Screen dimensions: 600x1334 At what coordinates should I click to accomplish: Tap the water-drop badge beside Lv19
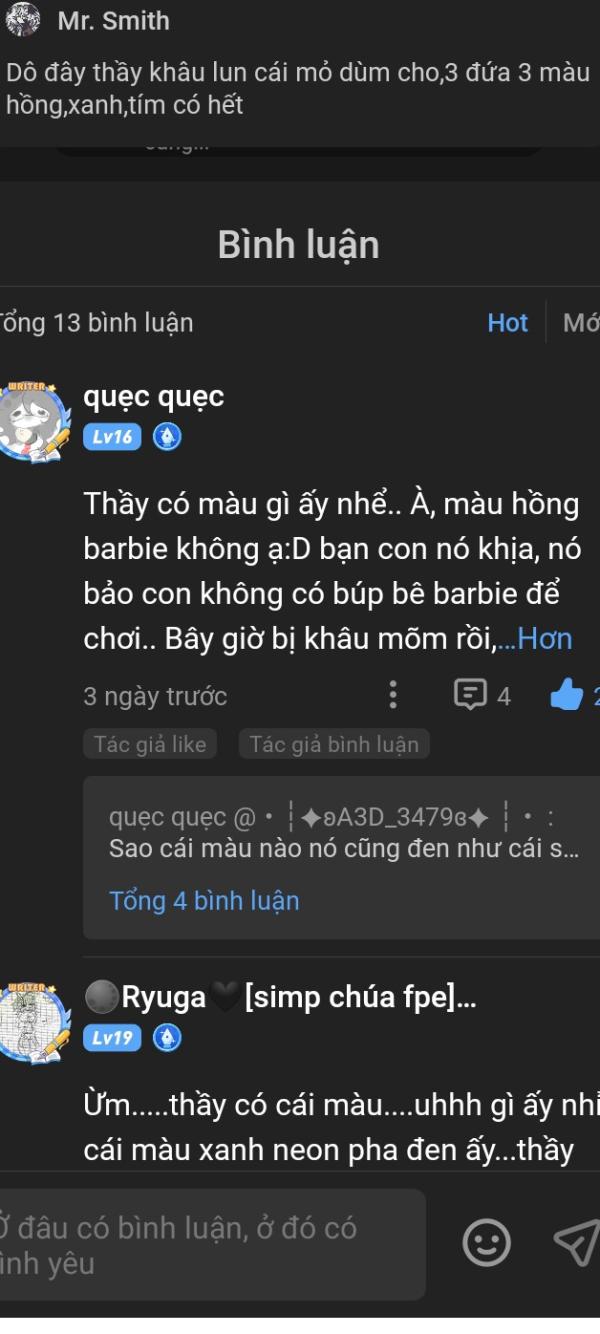click(167, 1038)
